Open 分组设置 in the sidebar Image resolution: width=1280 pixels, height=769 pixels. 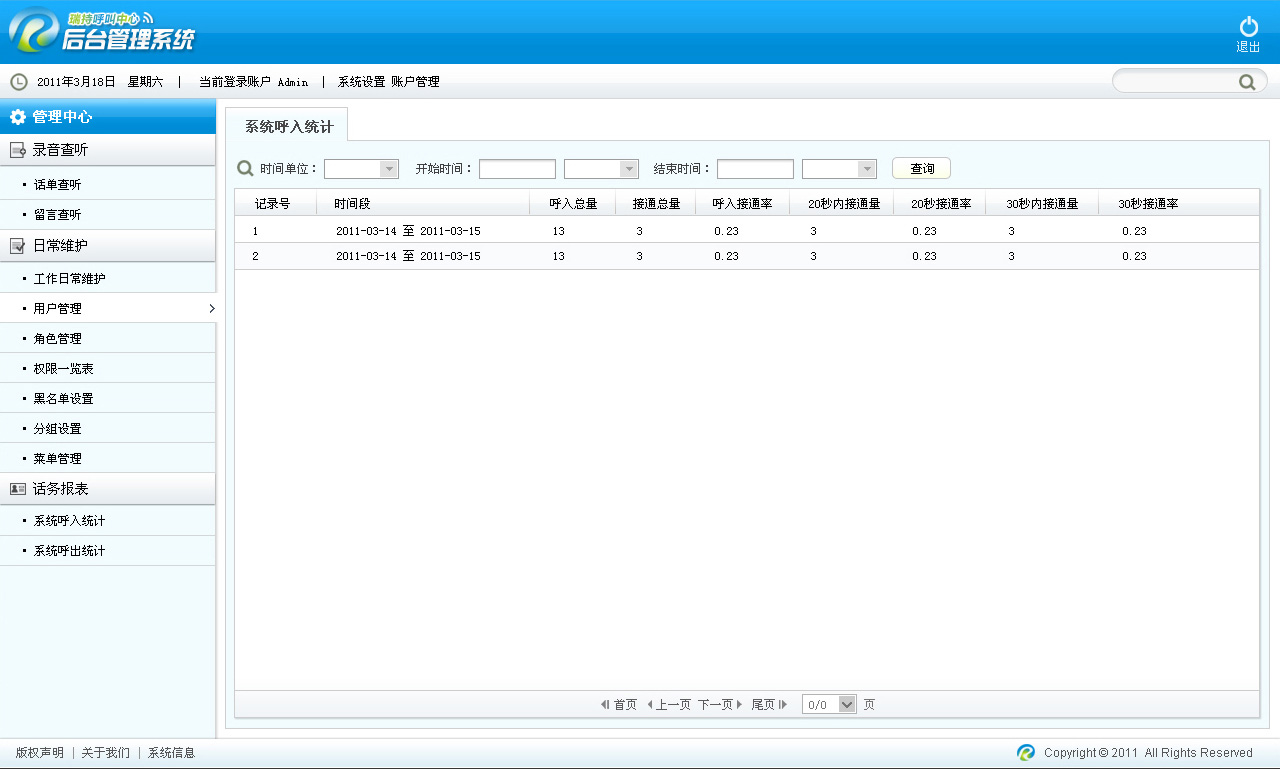tap(108, 429)
